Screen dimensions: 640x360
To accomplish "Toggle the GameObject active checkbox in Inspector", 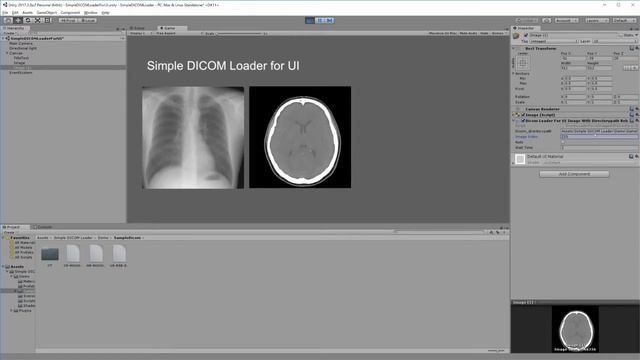I will (x=526, y=36).
